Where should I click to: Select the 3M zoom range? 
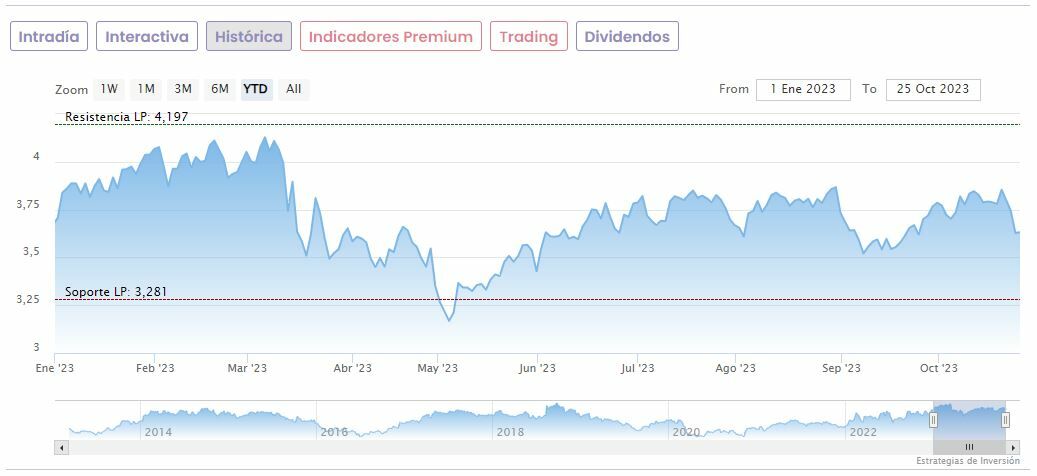tap(182, 89)
